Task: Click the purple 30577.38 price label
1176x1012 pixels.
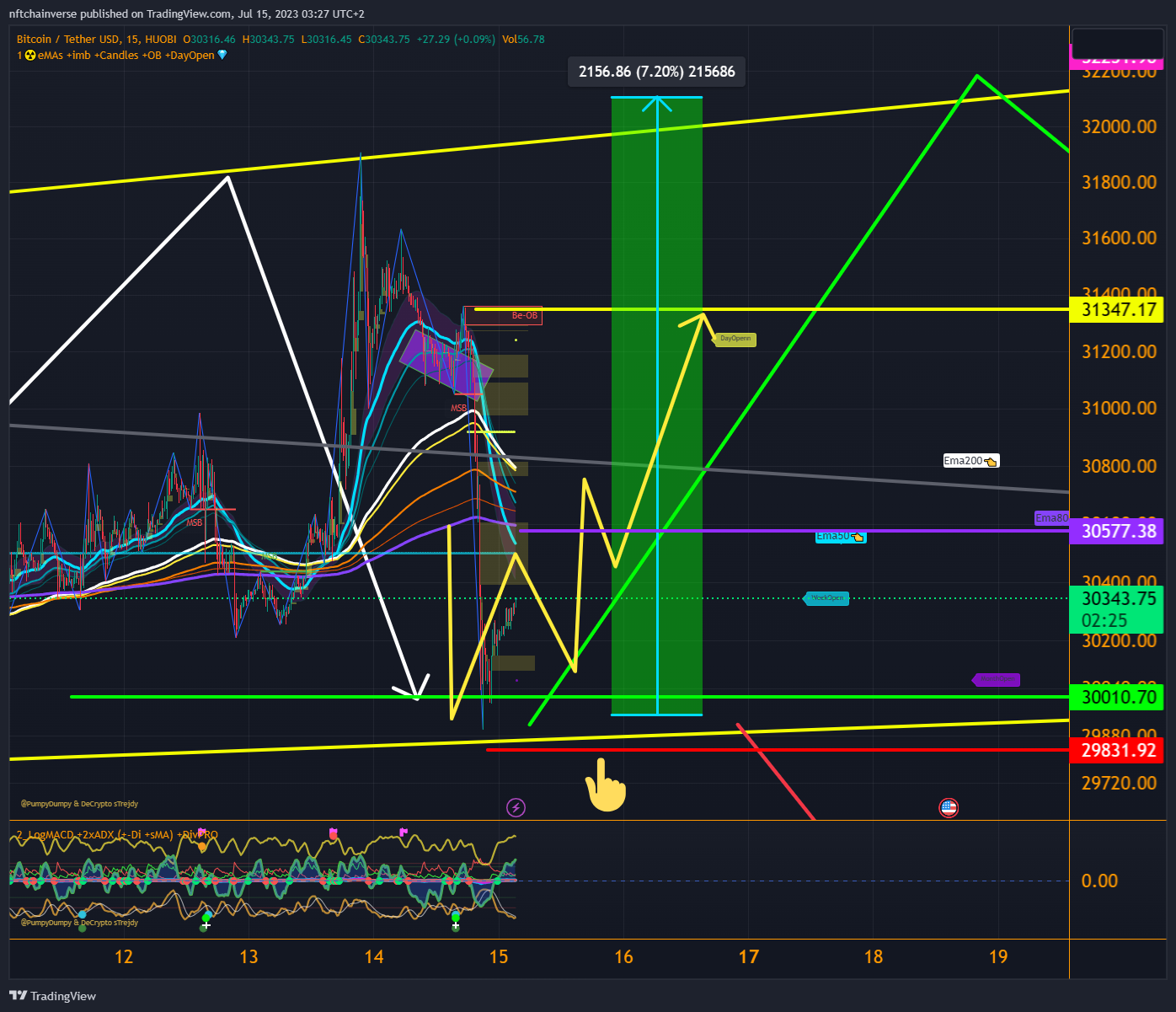Action: [1116, 531]
